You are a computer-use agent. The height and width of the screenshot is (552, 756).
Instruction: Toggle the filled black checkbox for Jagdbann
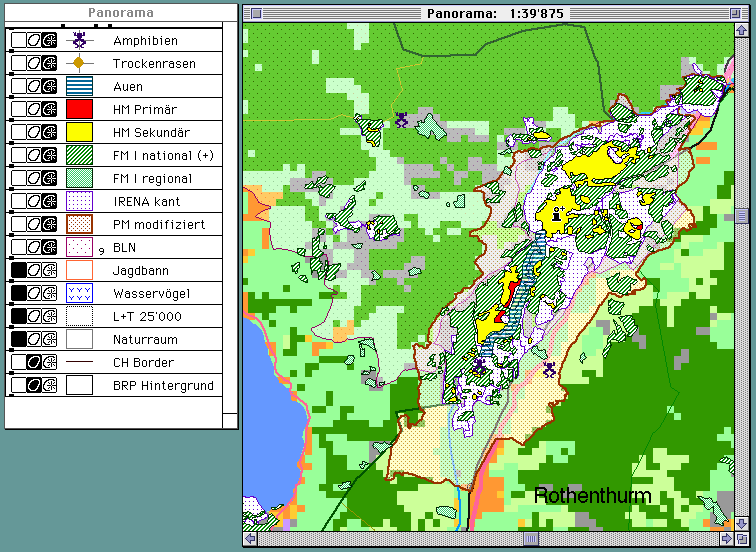click(18, 270)
